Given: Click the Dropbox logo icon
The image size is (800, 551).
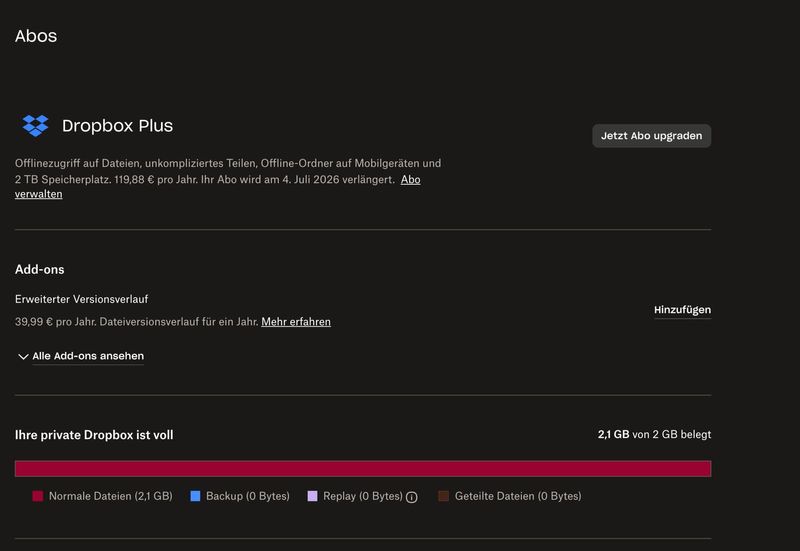Looking at the screenshot, I should (x=36, y=126).
